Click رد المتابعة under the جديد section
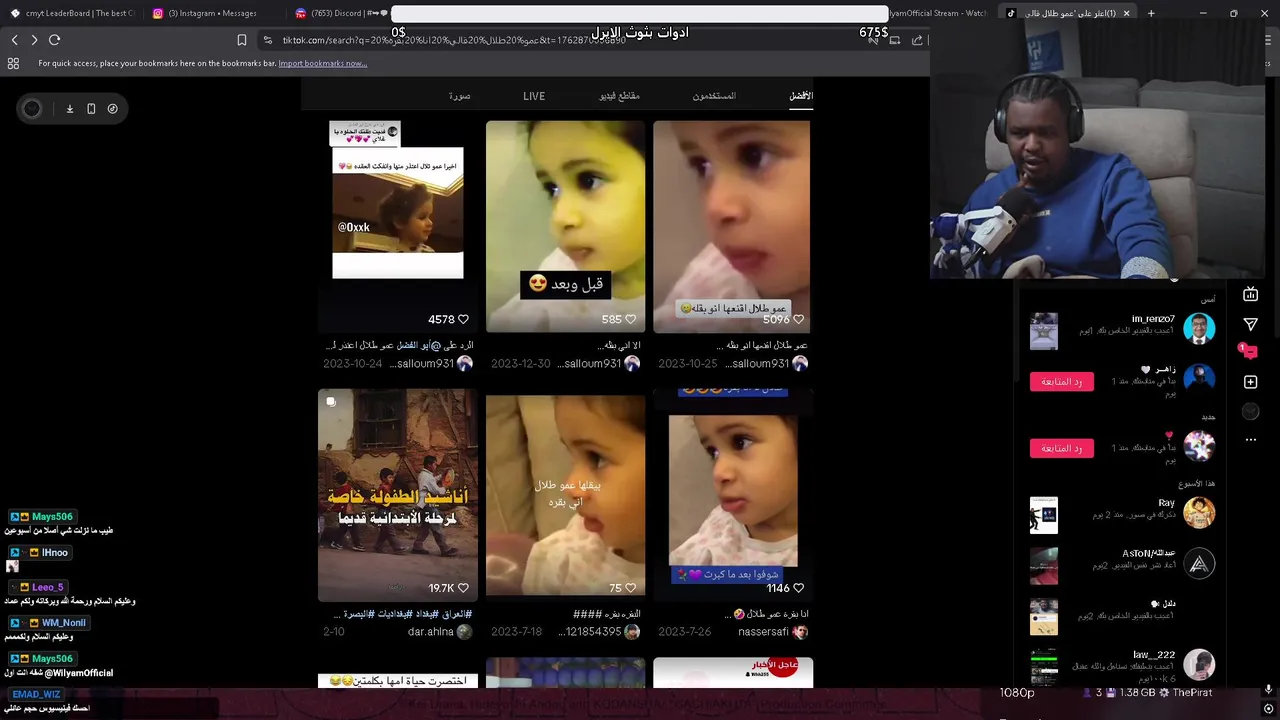The image size is (1280, 720). point(1062,448)
